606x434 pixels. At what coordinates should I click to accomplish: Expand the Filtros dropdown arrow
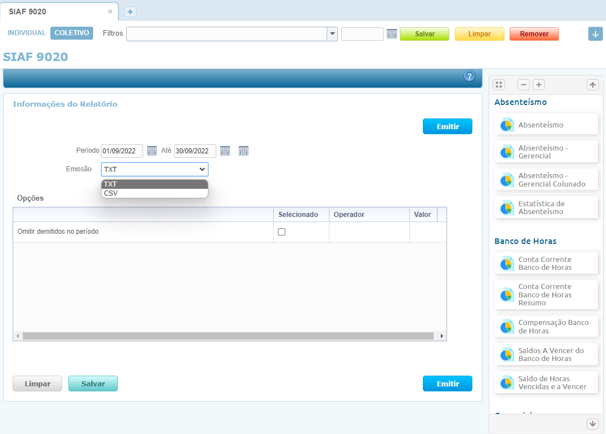332,34
